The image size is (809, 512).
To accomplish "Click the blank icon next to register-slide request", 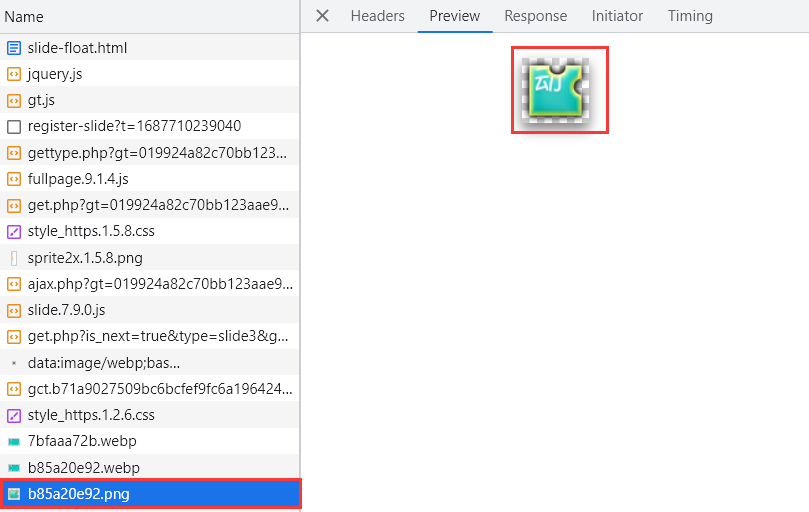I will (x=14, y=126).
